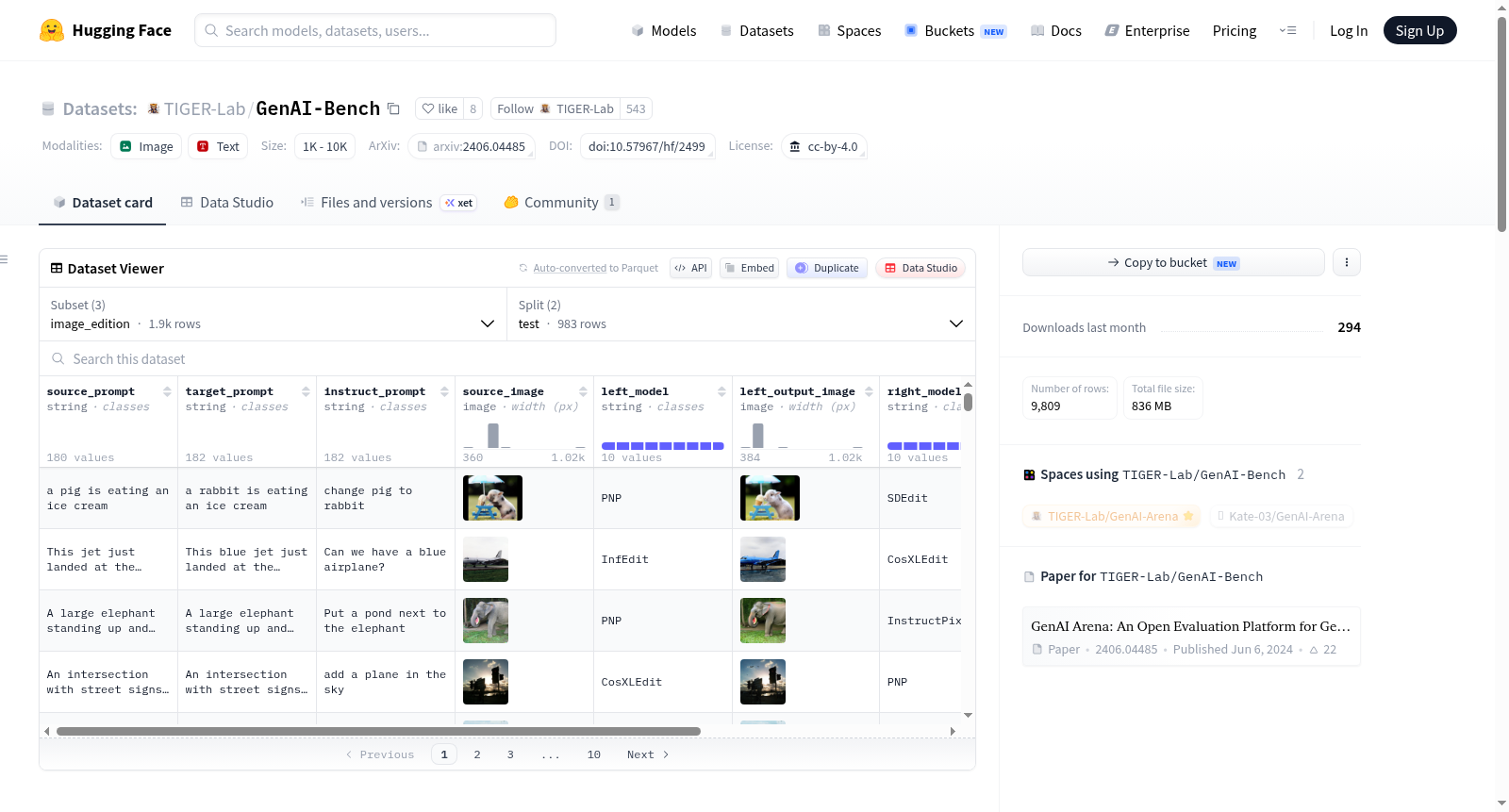Open the DOI 10.57967/hf/2499 tag
The image size is (1509, 812).
(x=647, y=146)
